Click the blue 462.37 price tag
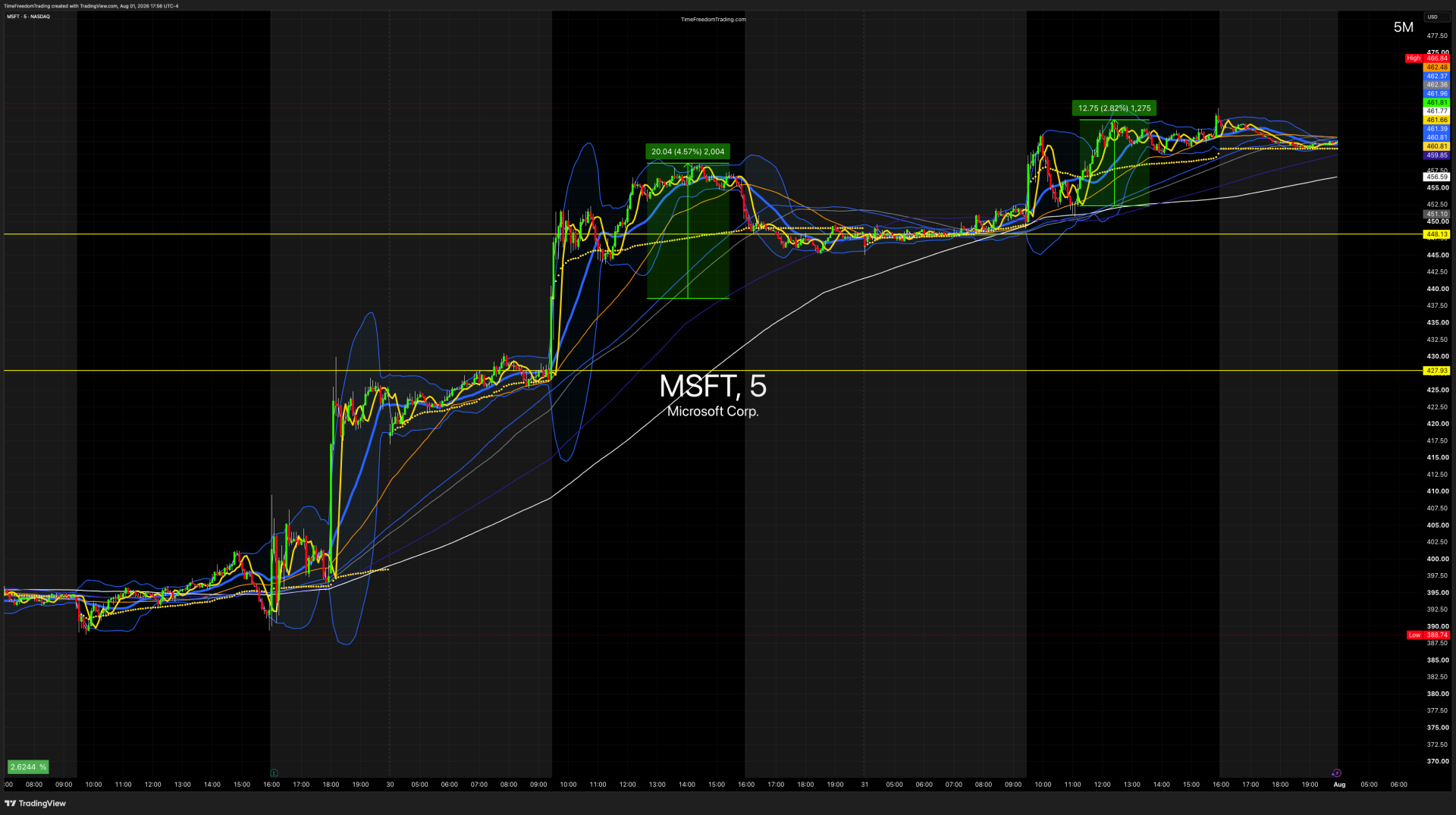This screenshot has width=1456, height=815. coord(1436,77)
